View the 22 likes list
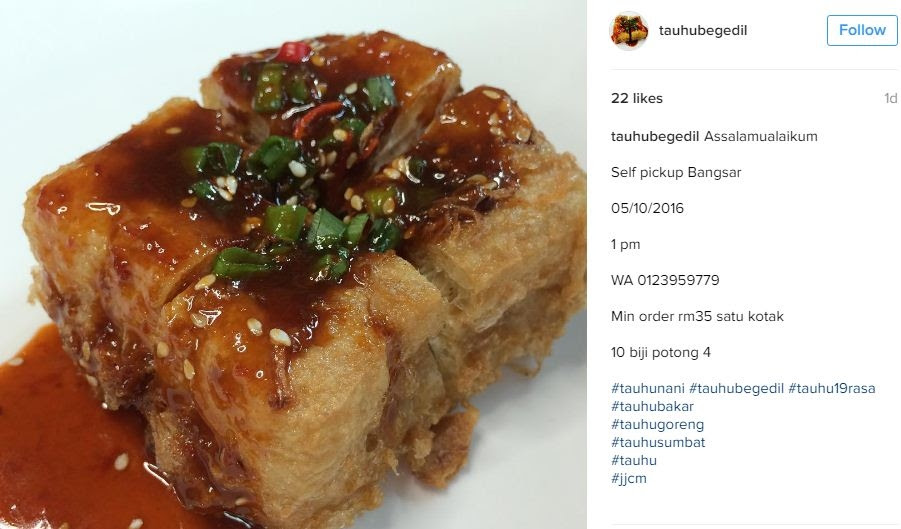901x529 pixels. (637, 98)
